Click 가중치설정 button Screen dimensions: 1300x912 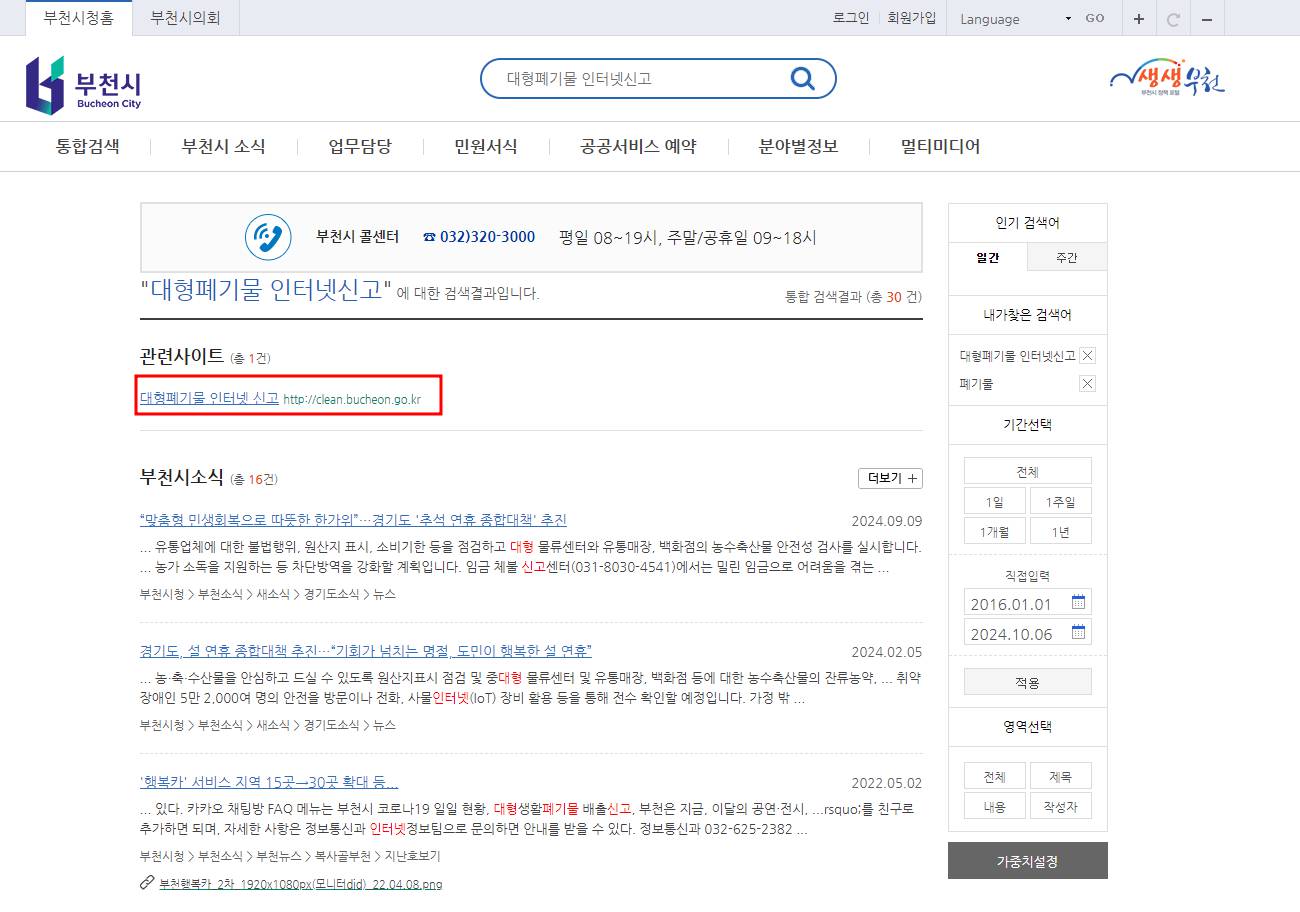pos(1027,860)
